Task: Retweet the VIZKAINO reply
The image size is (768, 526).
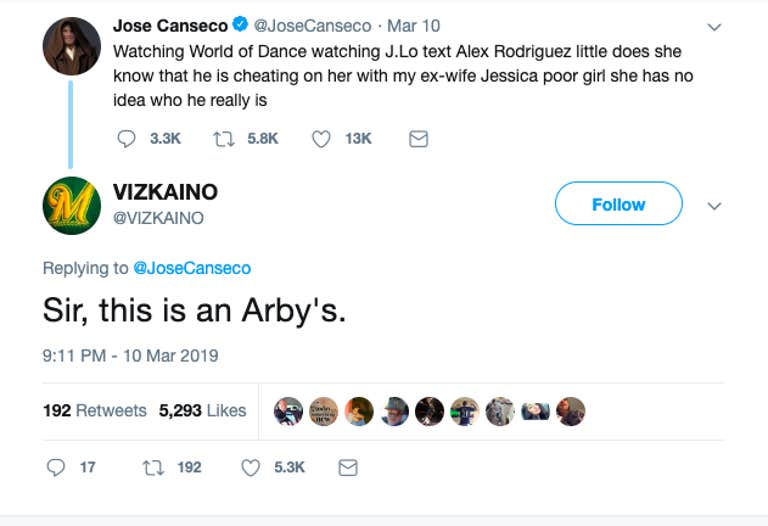Action: [x=152, y=467]
